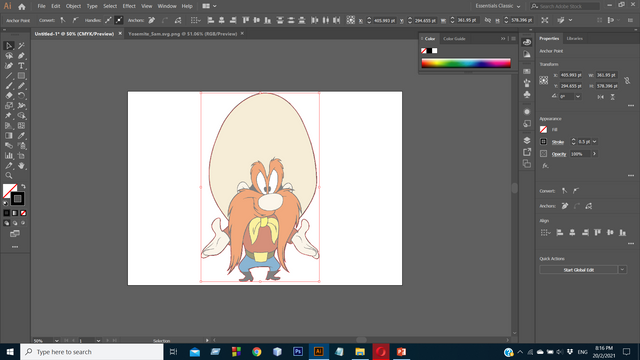Open zoom level dropdown in status bar

coord(56,340)
